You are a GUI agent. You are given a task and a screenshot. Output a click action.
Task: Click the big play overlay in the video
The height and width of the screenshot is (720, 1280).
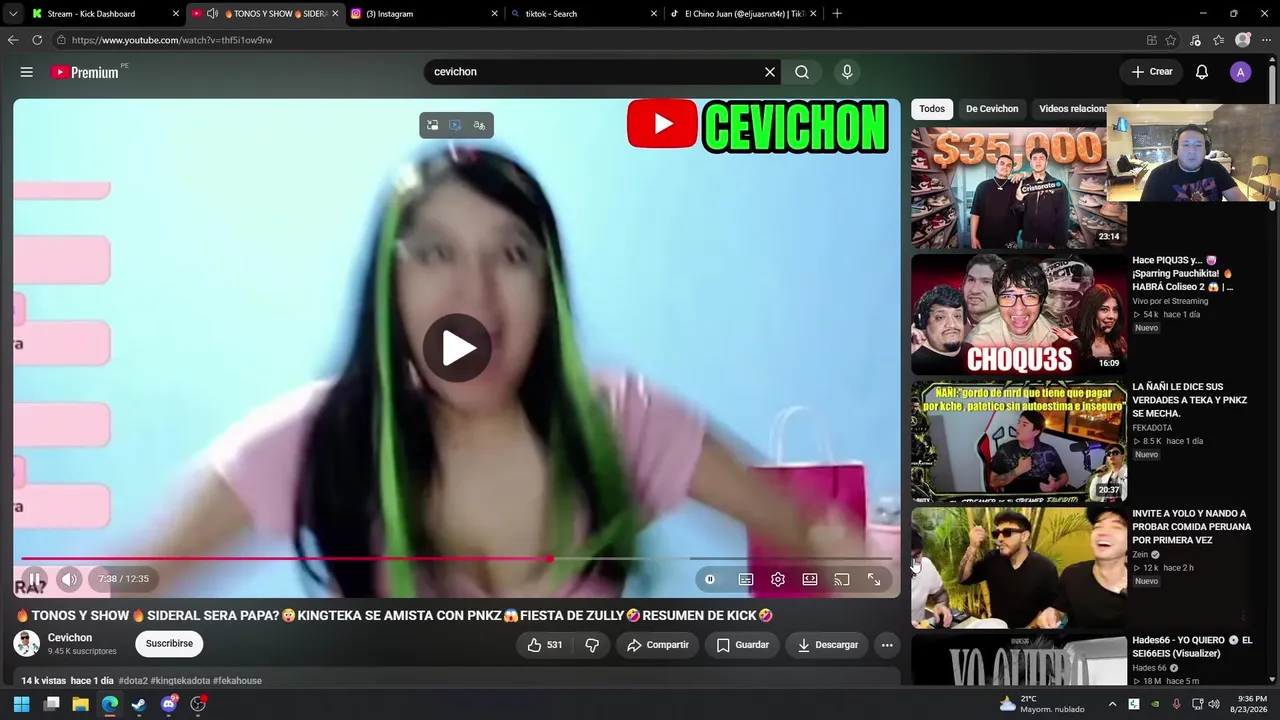(x=457, y=348)
